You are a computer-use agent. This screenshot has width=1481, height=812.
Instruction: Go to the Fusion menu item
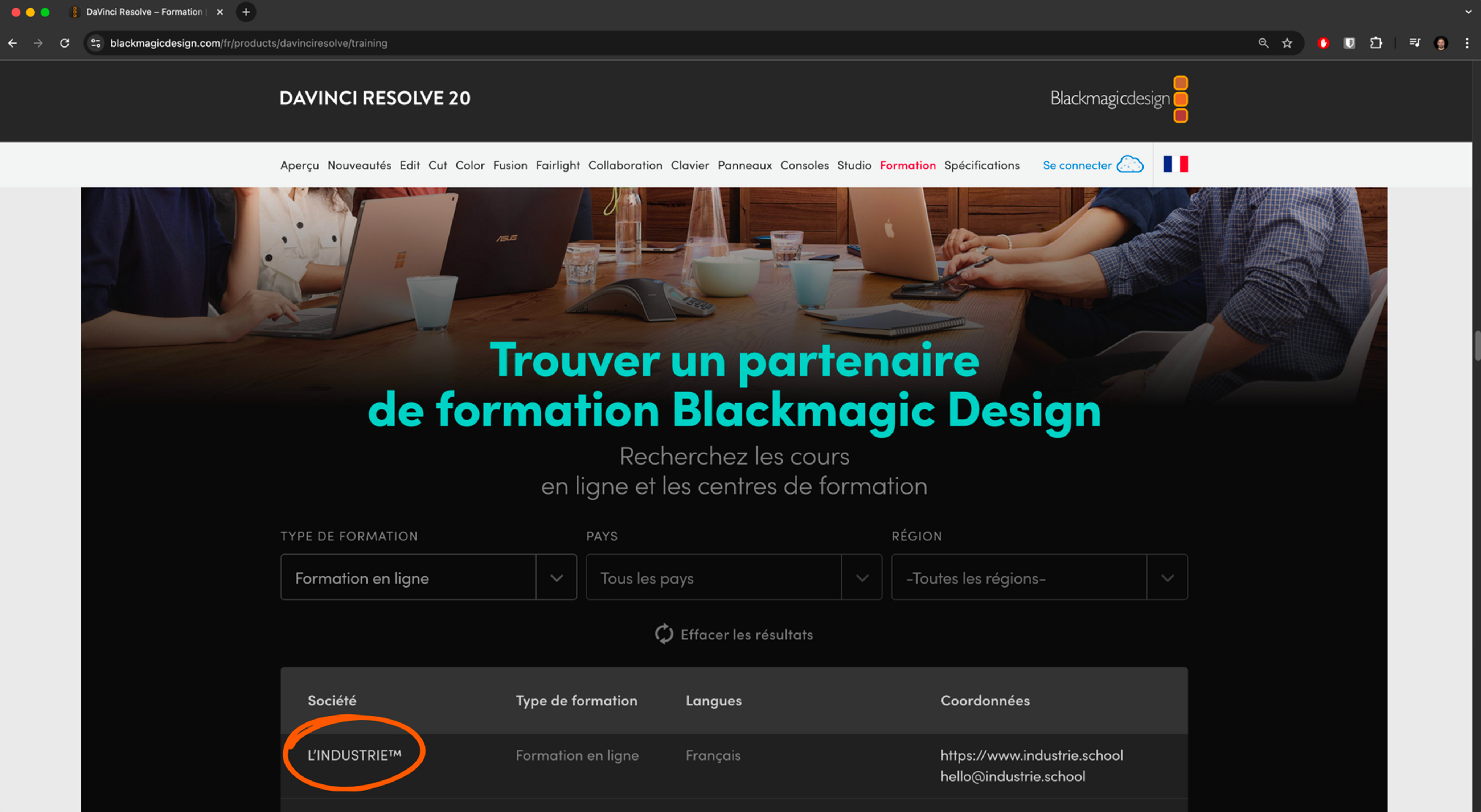(x=510, y=165)
